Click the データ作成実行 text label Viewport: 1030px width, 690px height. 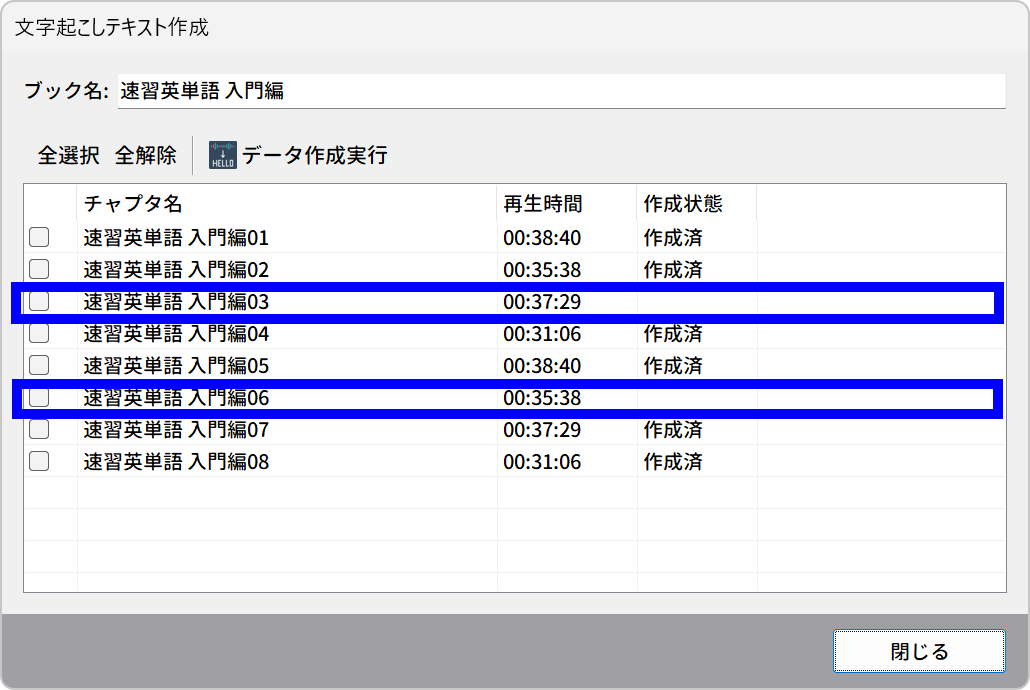coord(315,156)
